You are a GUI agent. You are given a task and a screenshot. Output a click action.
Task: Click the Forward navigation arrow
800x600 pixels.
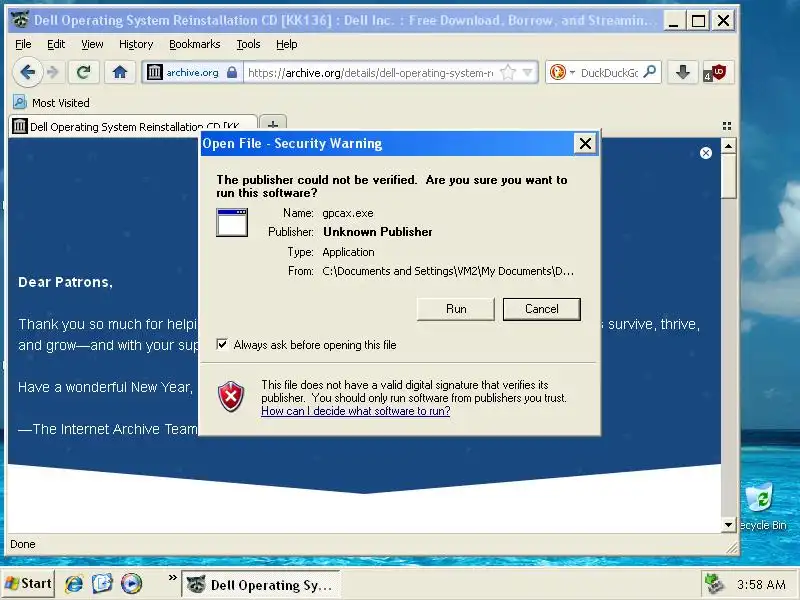[x=53, y=72]
